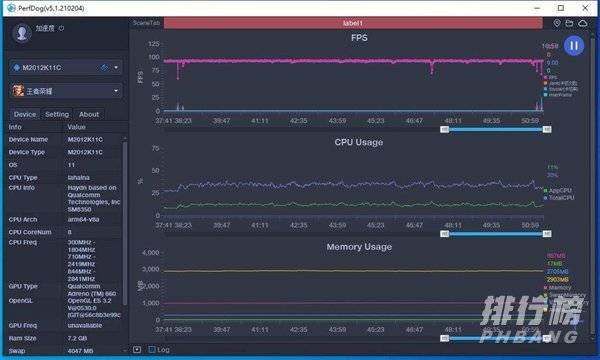Click the CPU Usage chart title
The image size is (600, 360).
click(359, 142)
